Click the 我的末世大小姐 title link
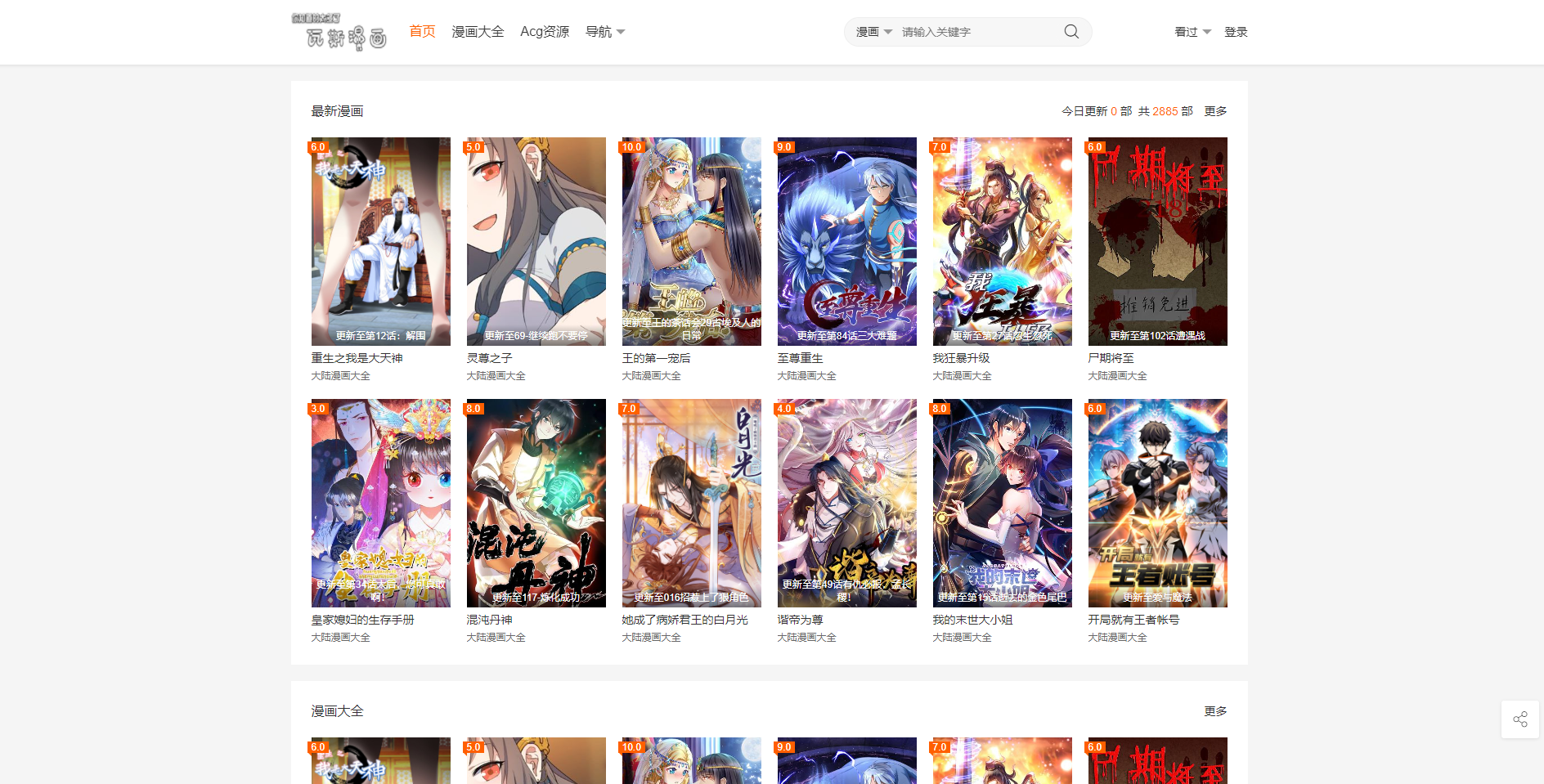 point(972,620)
